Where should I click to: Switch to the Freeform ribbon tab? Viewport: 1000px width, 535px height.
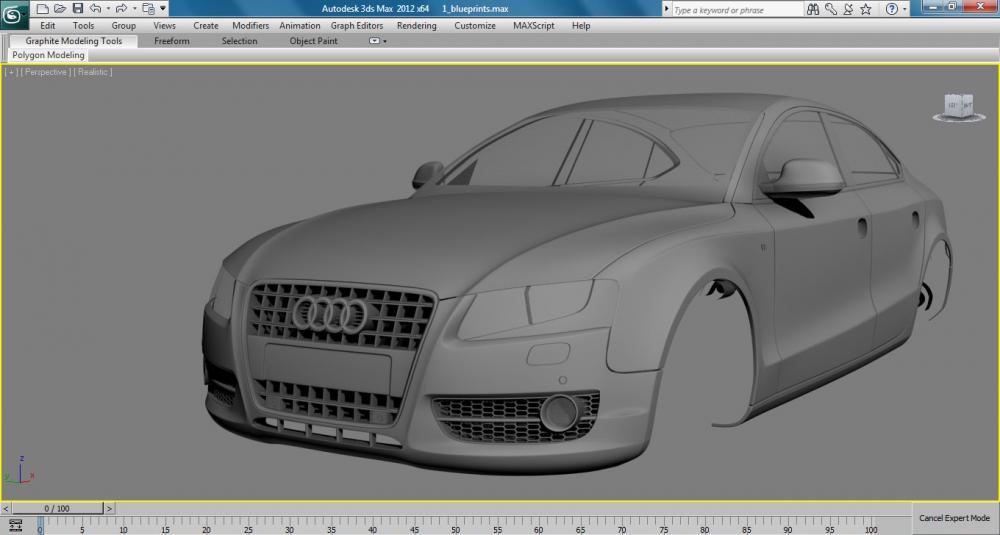(x=172, y=41)
